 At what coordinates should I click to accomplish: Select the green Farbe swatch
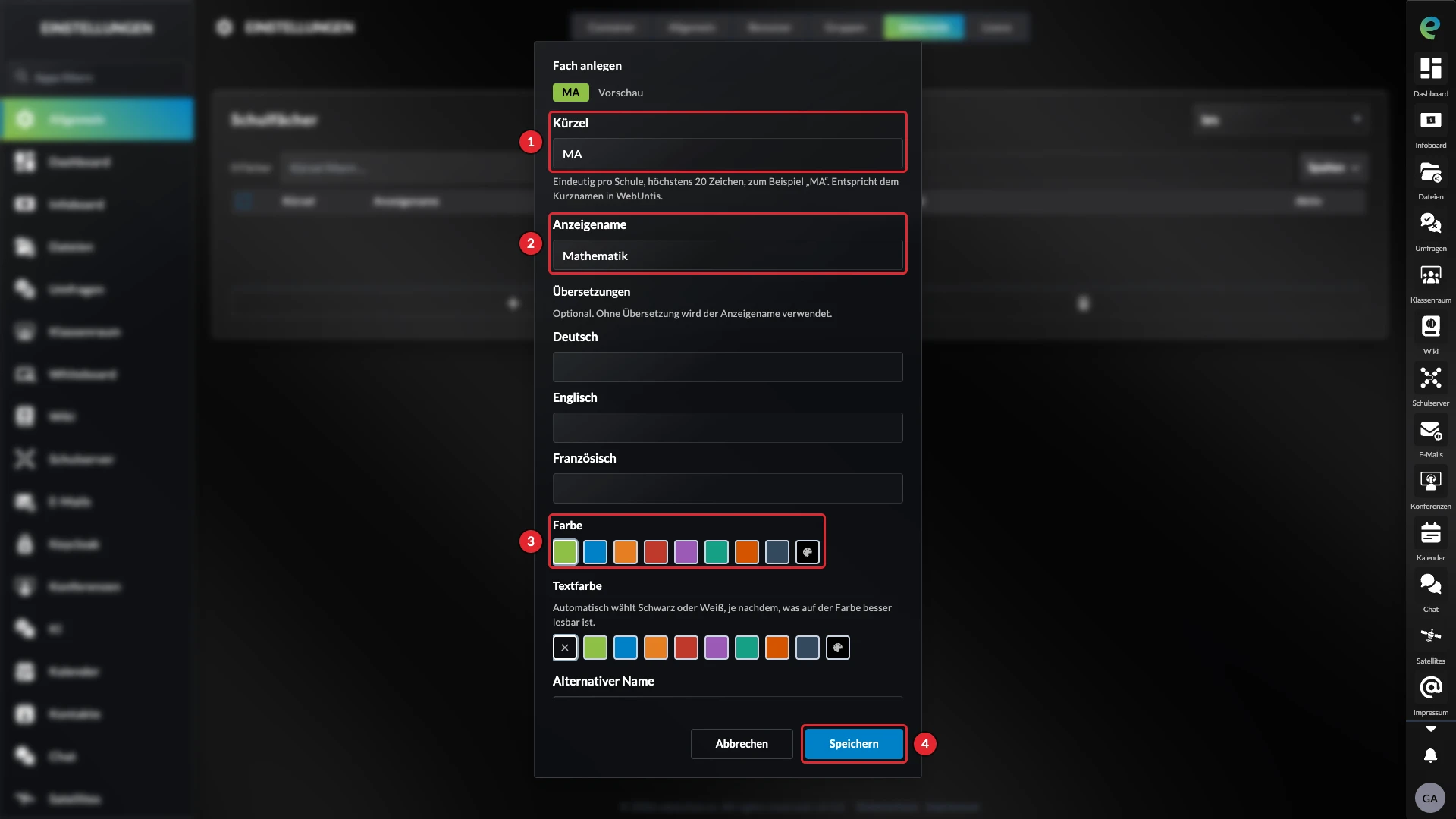565,552
